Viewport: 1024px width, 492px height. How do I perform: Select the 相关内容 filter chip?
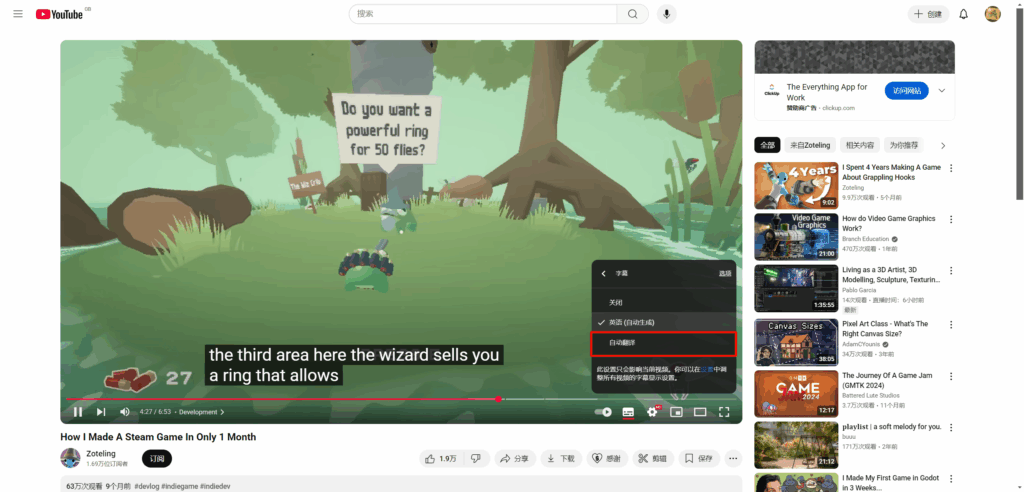point(859,145)
